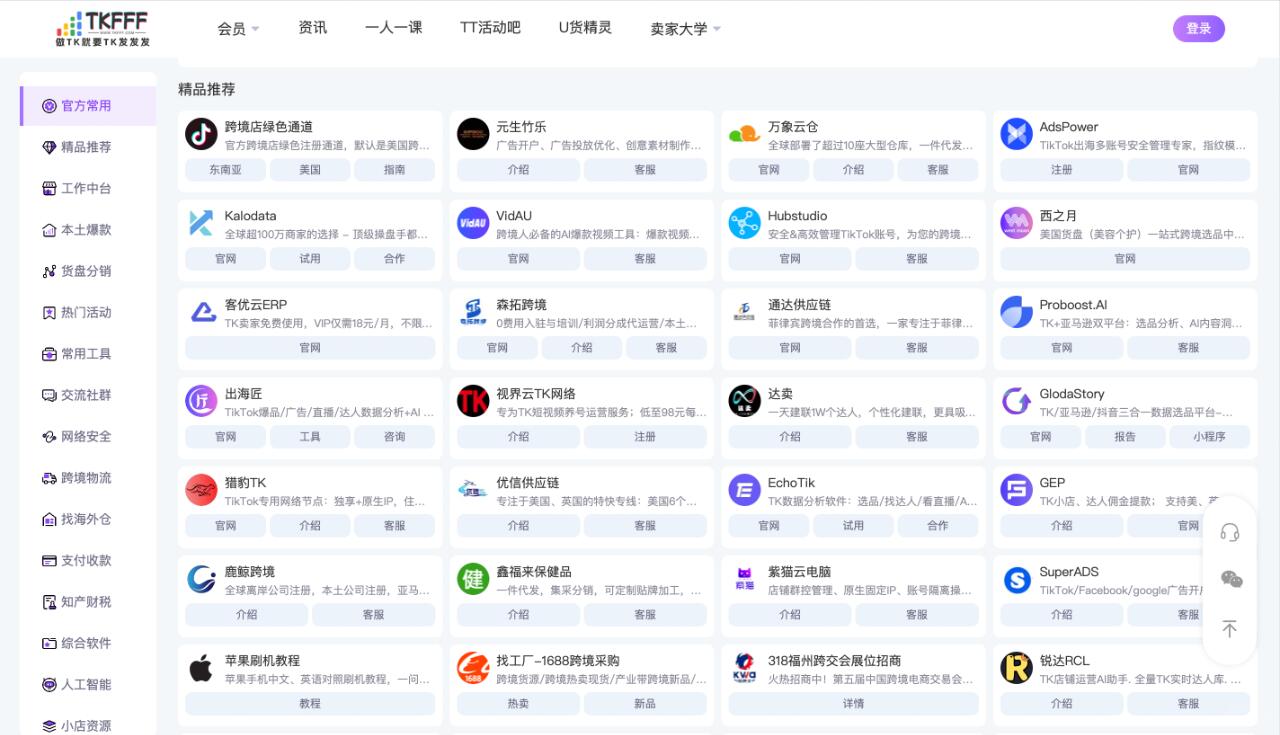
Task: Click the 西之月 logo icon
Action: 1016,223
